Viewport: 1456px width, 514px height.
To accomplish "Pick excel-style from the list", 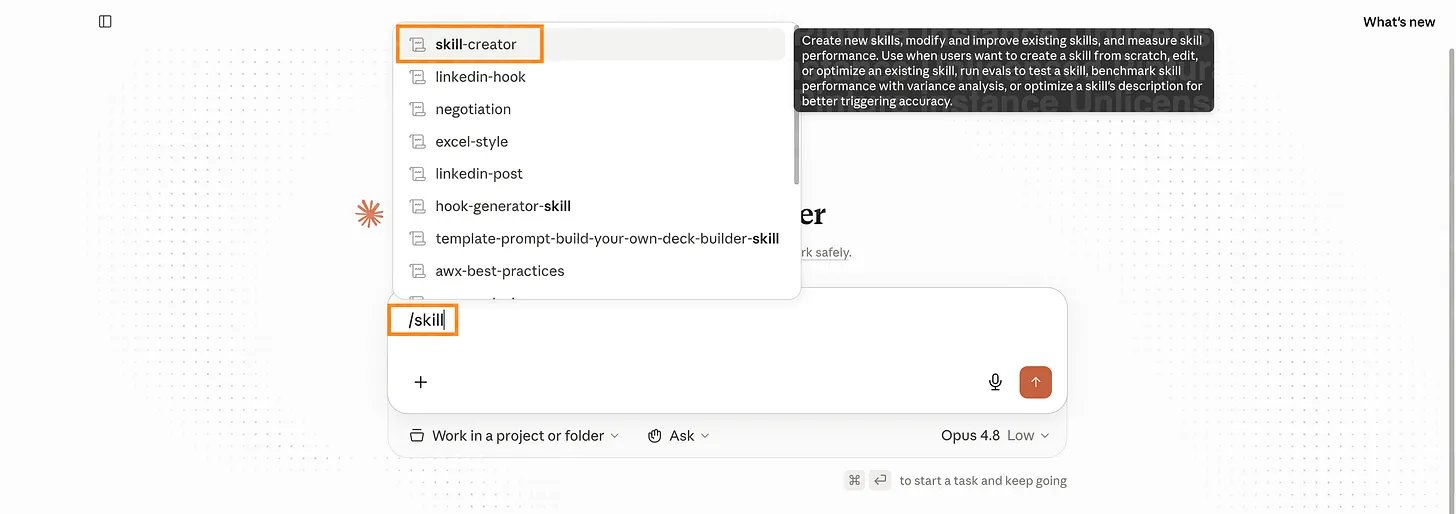I will [590, 142].
